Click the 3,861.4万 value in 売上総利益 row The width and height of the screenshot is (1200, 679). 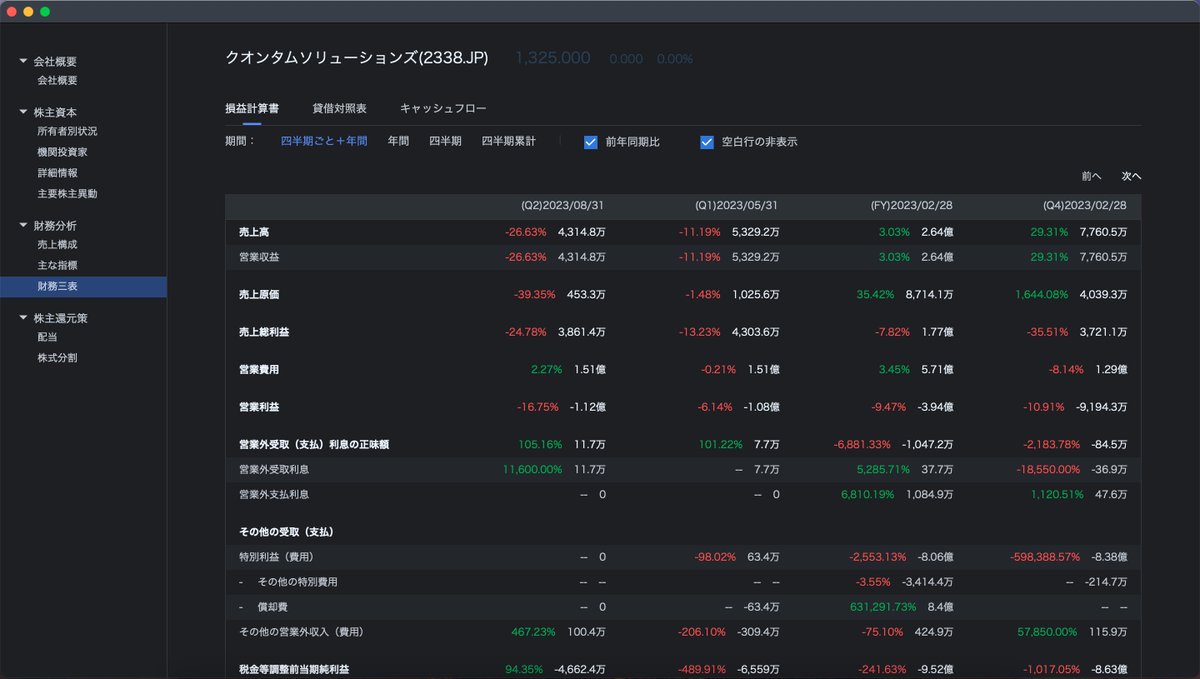(x=581, y=332)
